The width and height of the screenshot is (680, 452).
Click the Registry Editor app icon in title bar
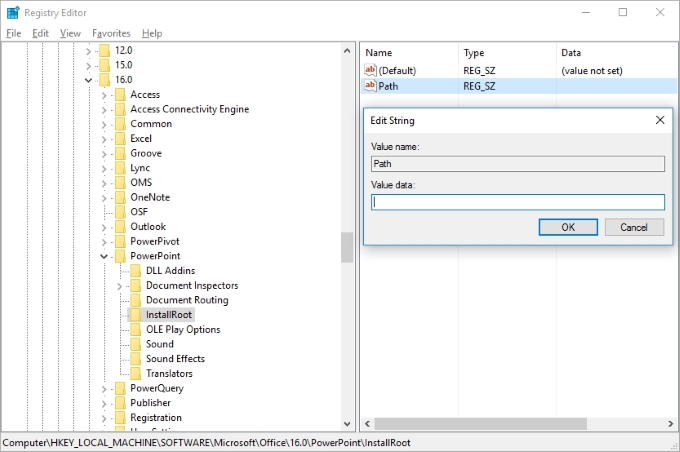[12, 12]
